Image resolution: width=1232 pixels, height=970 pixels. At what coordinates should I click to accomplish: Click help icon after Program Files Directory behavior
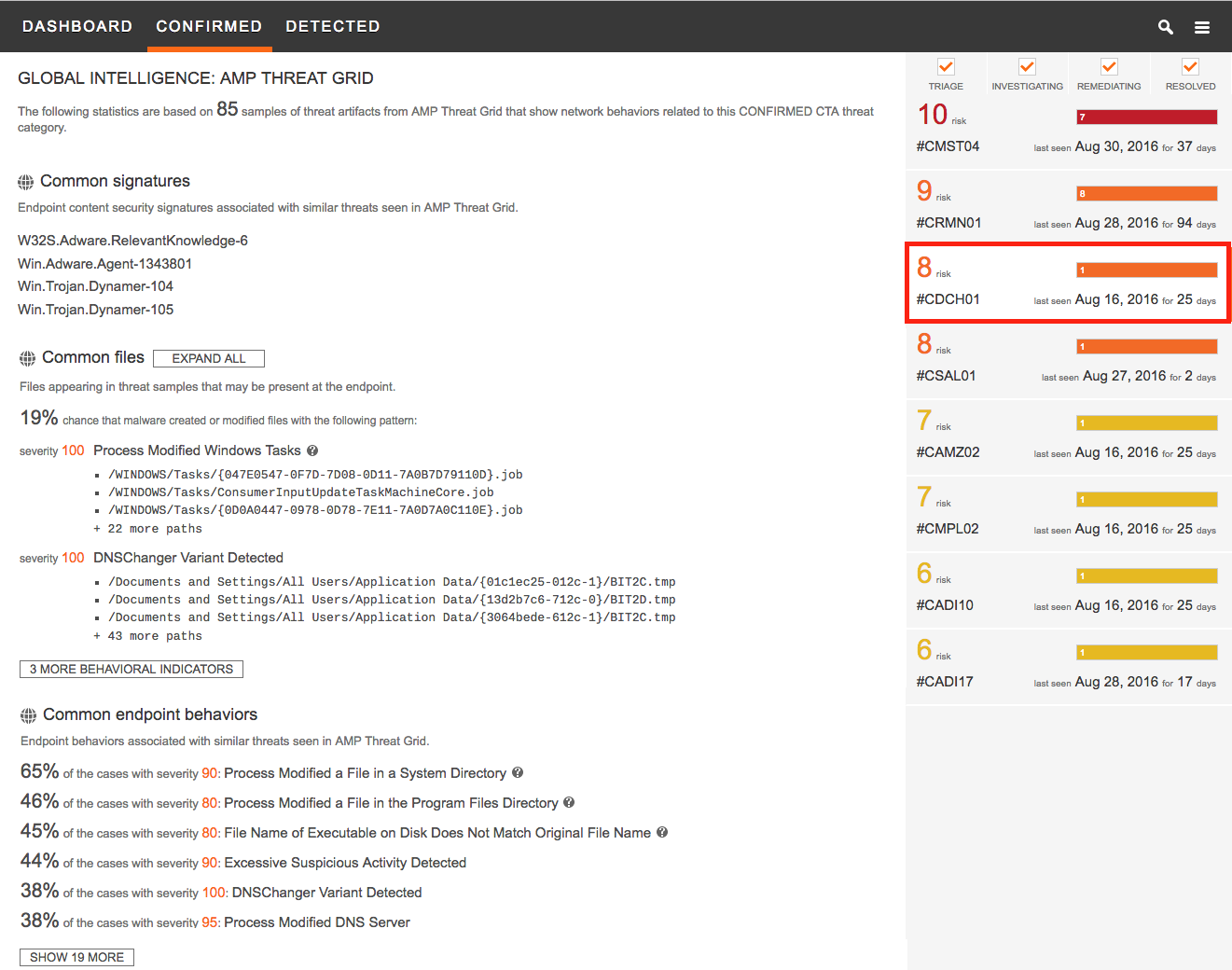click(x=569, y=802)
